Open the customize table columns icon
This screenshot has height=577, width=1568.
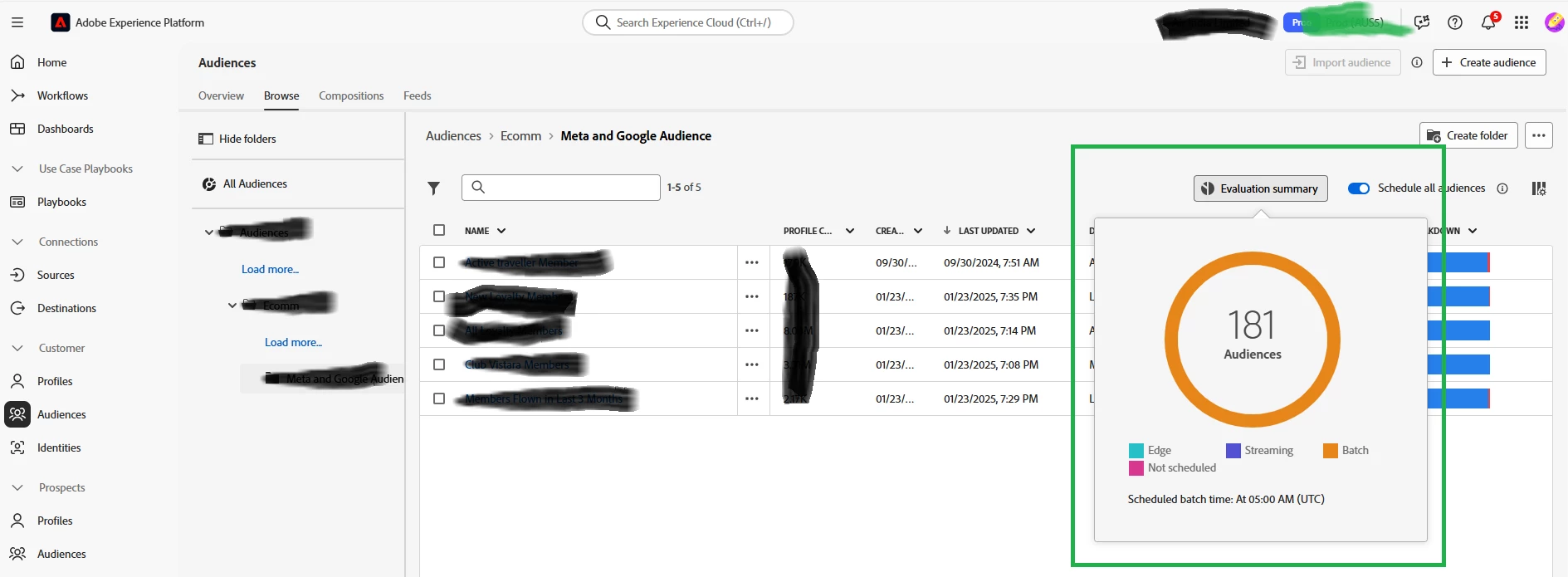[1539, 188]
